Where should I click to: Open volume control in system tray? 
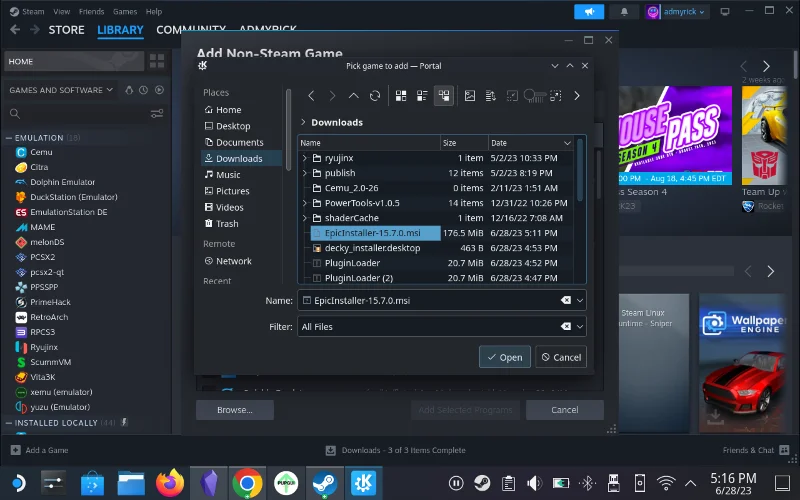click(x=534, y=483)
